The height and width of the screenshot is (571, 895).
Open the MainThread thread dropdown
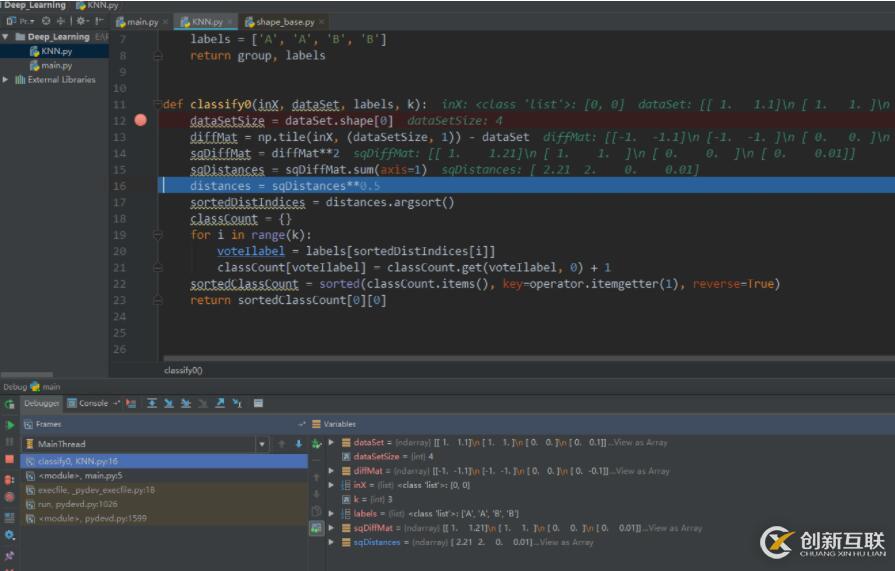point(262,444)
